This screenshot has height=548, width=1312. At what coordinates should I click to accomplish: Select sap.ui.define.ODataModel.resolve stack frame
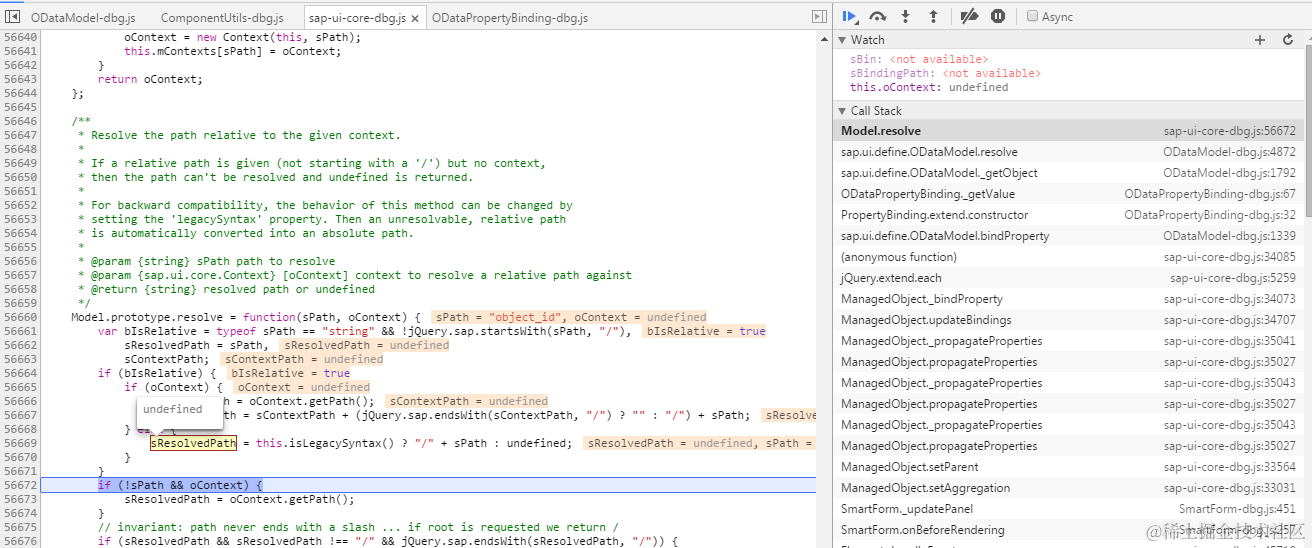1068,152
